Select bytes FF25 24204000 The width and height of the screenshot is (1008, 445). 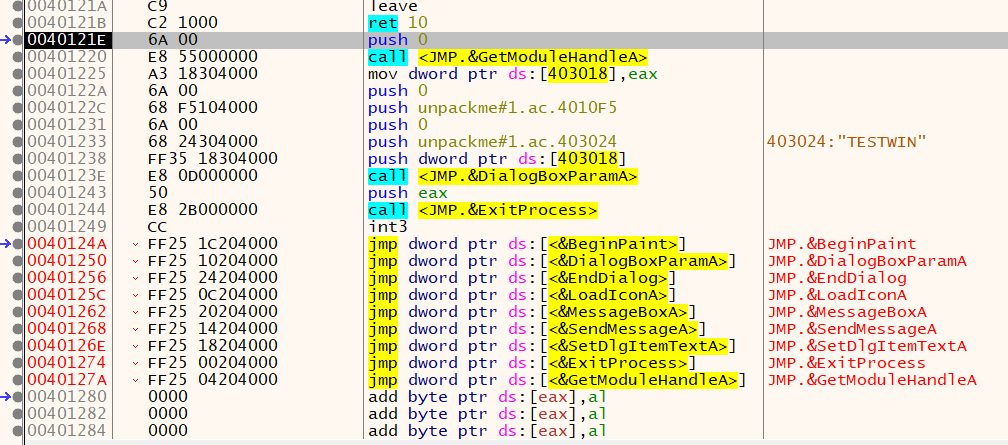213,278
